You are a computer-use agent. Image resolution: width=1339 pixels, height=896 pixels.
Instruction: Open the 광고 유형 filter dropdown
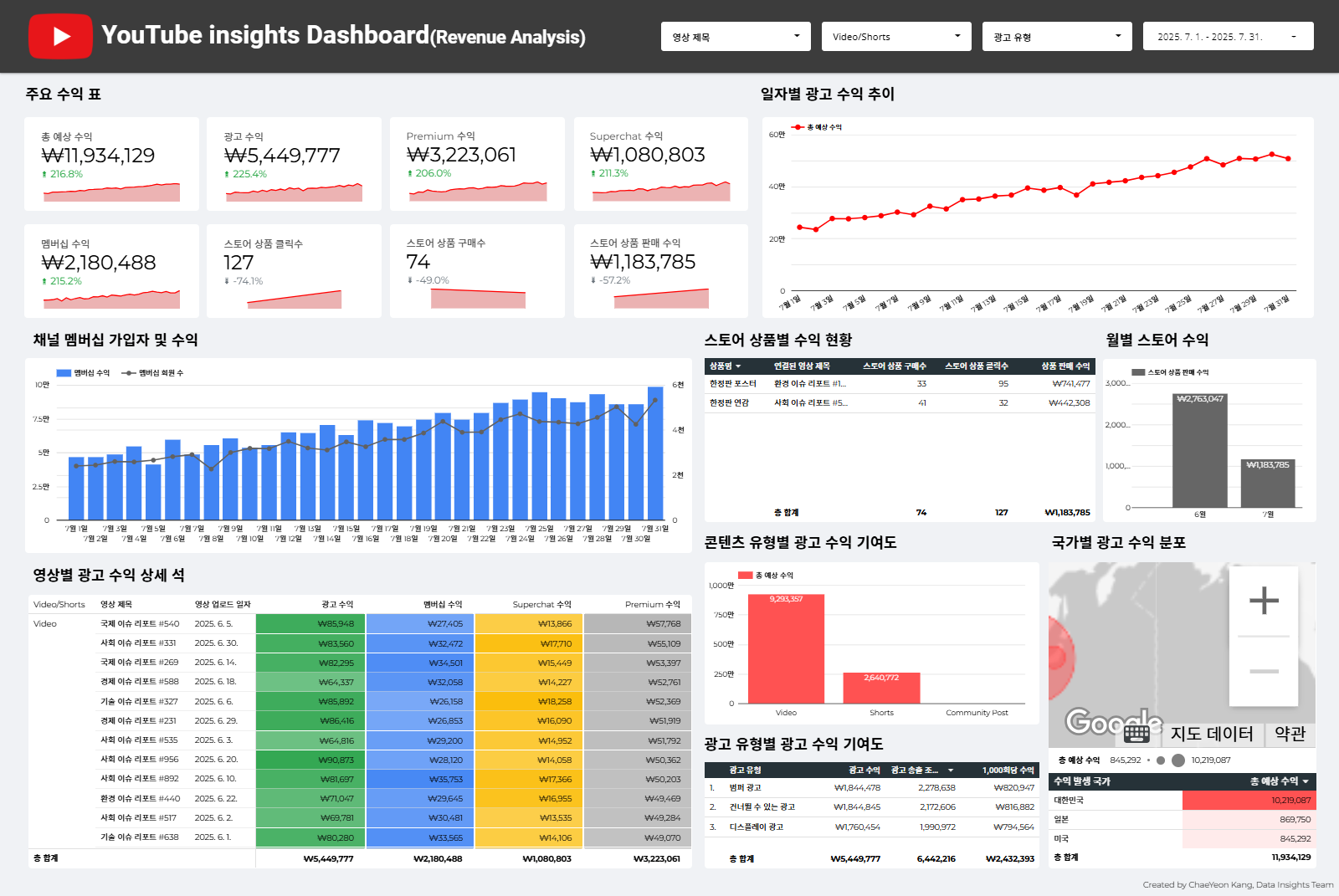(1057, 37)
